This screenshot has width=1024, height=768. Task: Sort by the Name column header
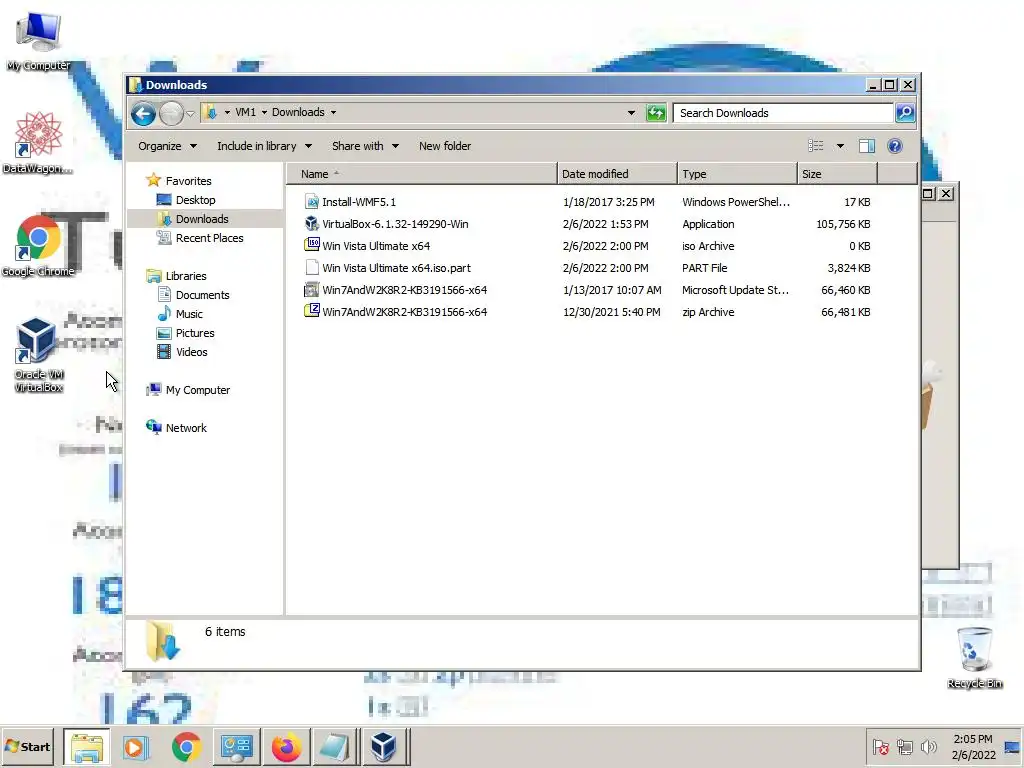point(422,174)
